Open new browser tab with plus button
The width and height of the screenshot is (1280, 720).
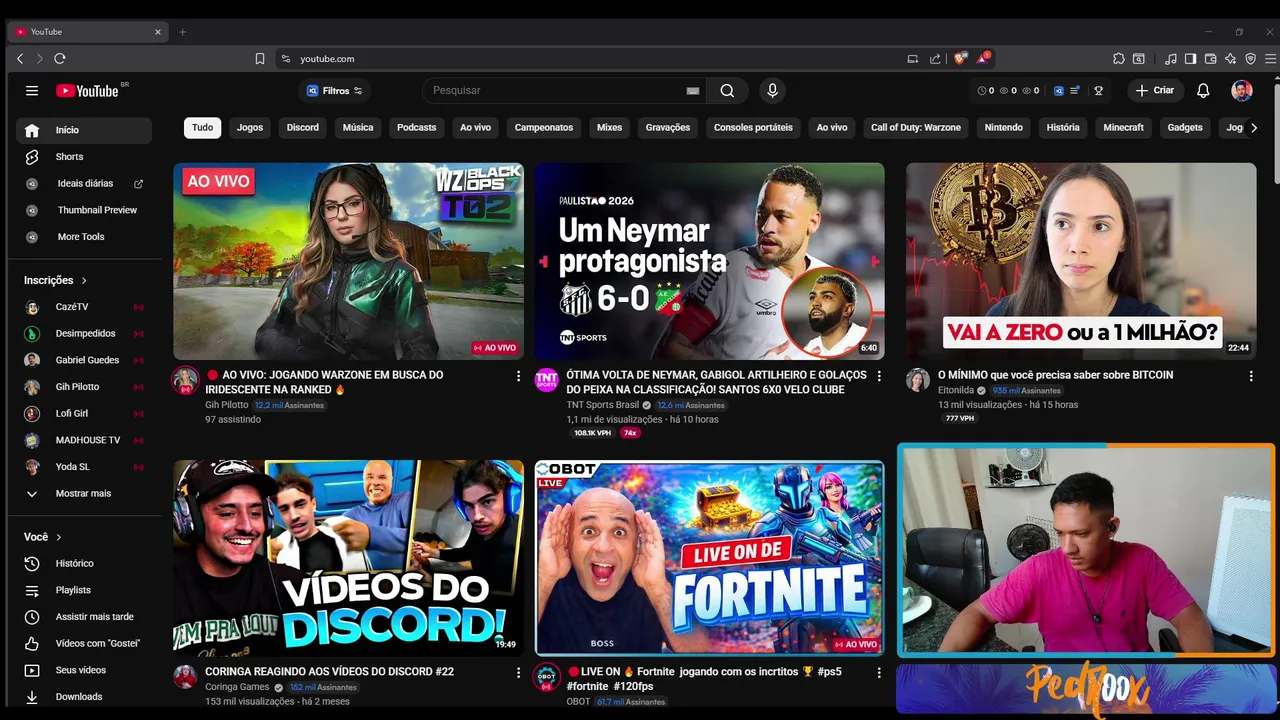pyautogui.click(x=182, y=32)
